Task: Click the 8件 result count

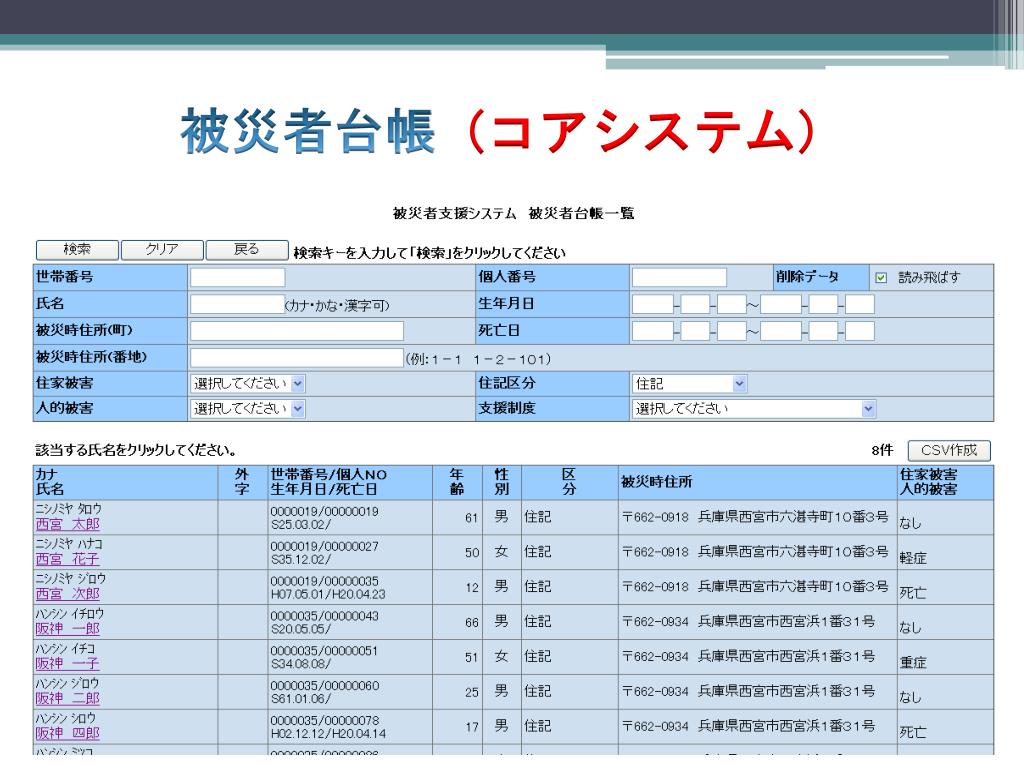Action: (882, 450)
